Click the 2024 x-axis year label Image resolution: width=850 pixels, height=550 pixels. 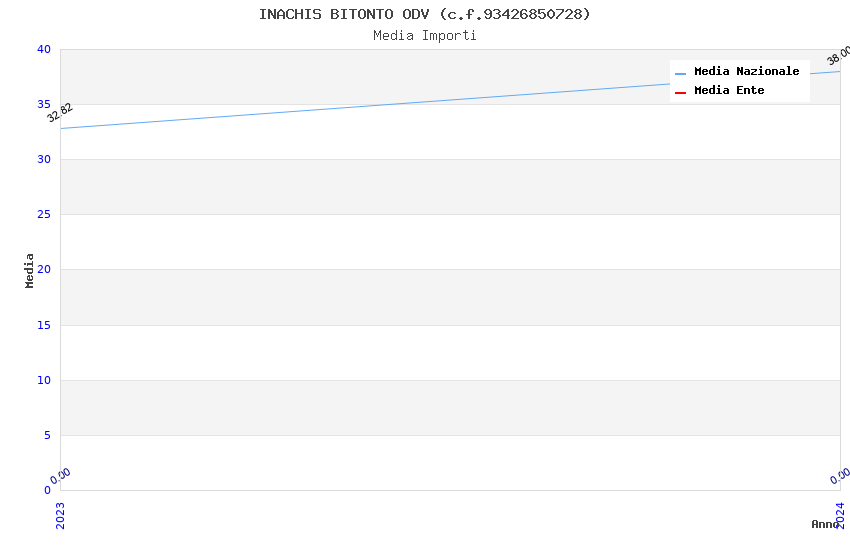pyautogui.click(x=840, y=515)
